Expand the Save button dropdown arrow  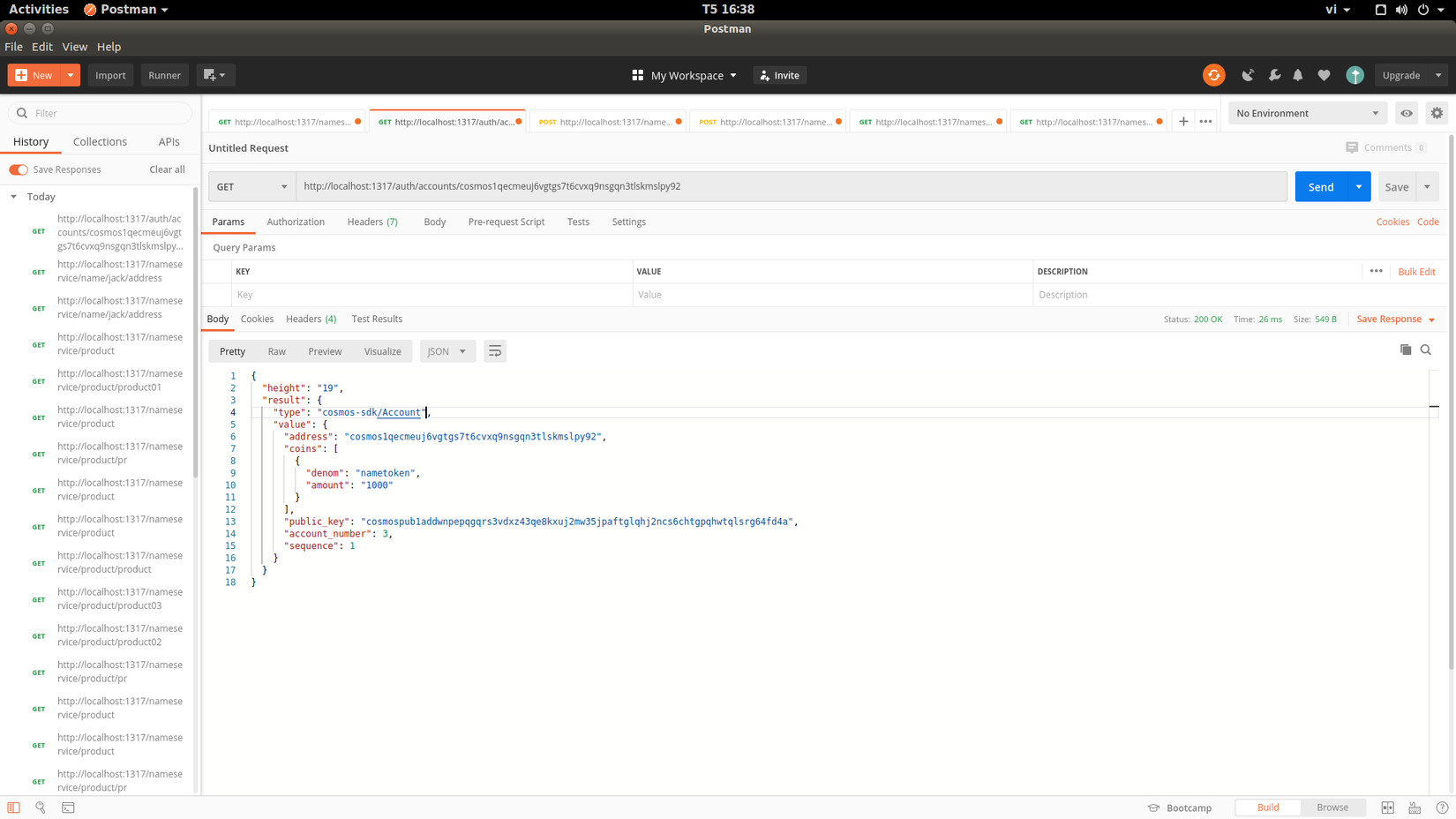click(1427, 186)
